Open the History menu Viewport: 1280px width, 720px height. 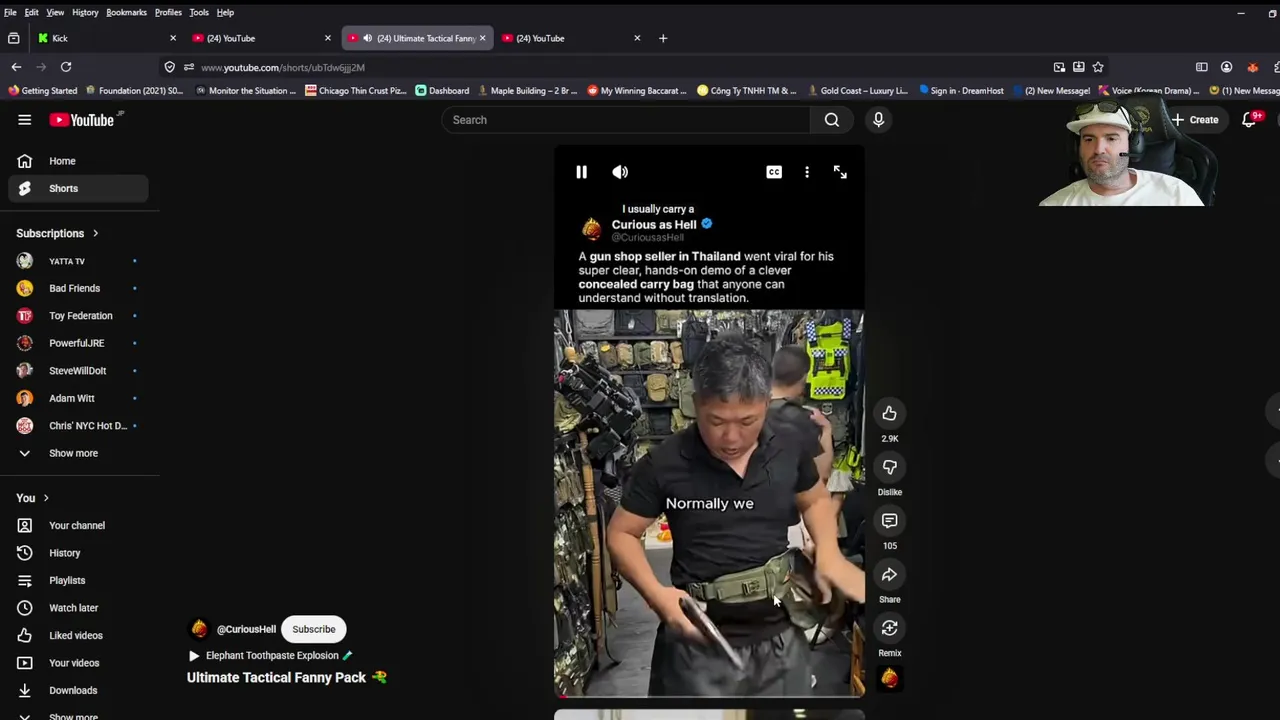pyautogui.click(x=85, y=12)
